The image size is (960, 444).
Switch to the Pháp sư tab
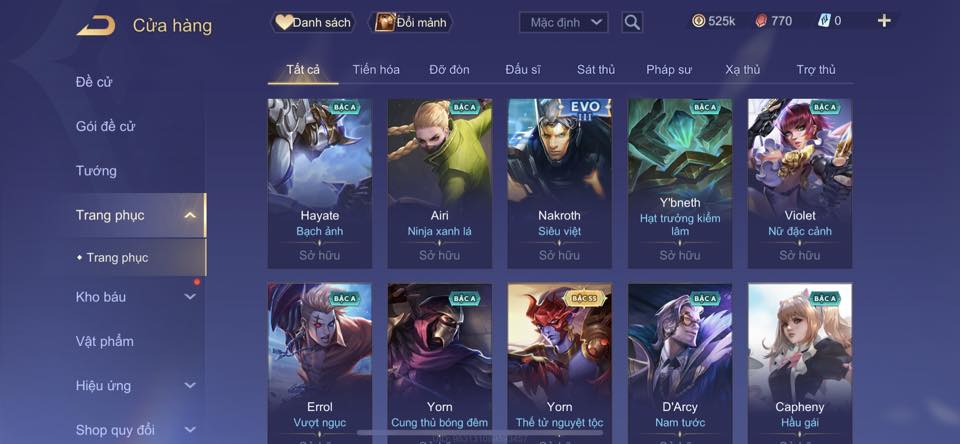[669, 70]
